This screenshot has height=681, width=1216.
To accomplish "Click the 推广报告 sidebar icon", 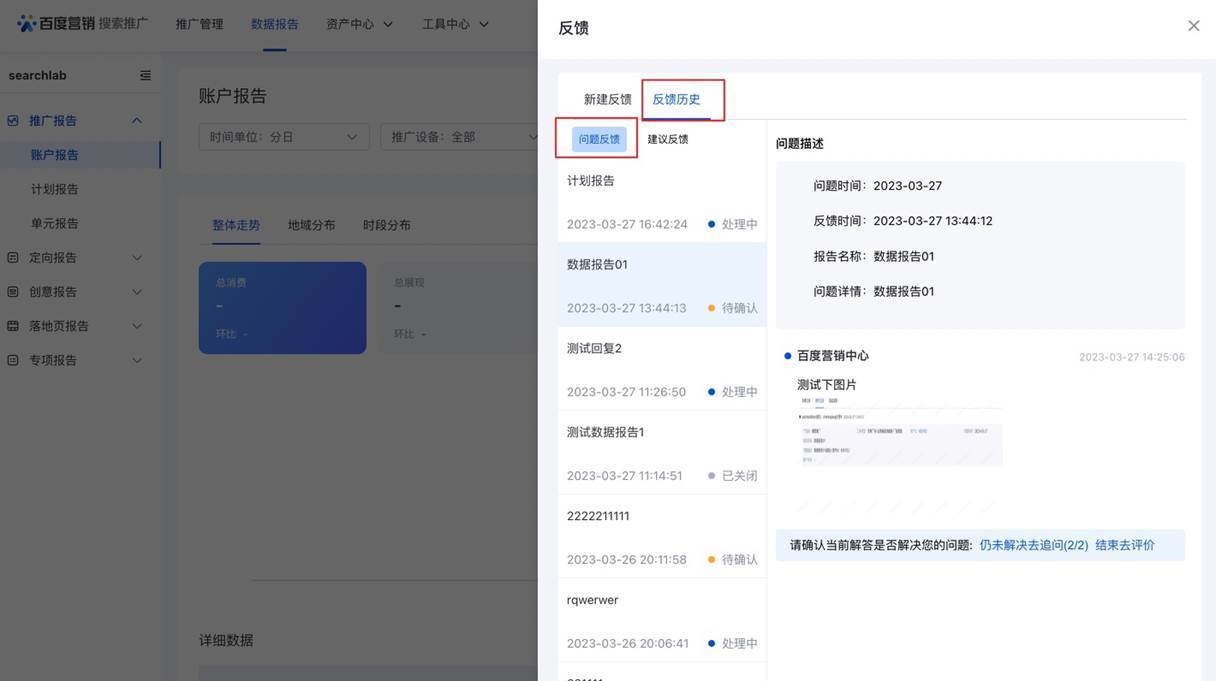I will pos(13,120).
